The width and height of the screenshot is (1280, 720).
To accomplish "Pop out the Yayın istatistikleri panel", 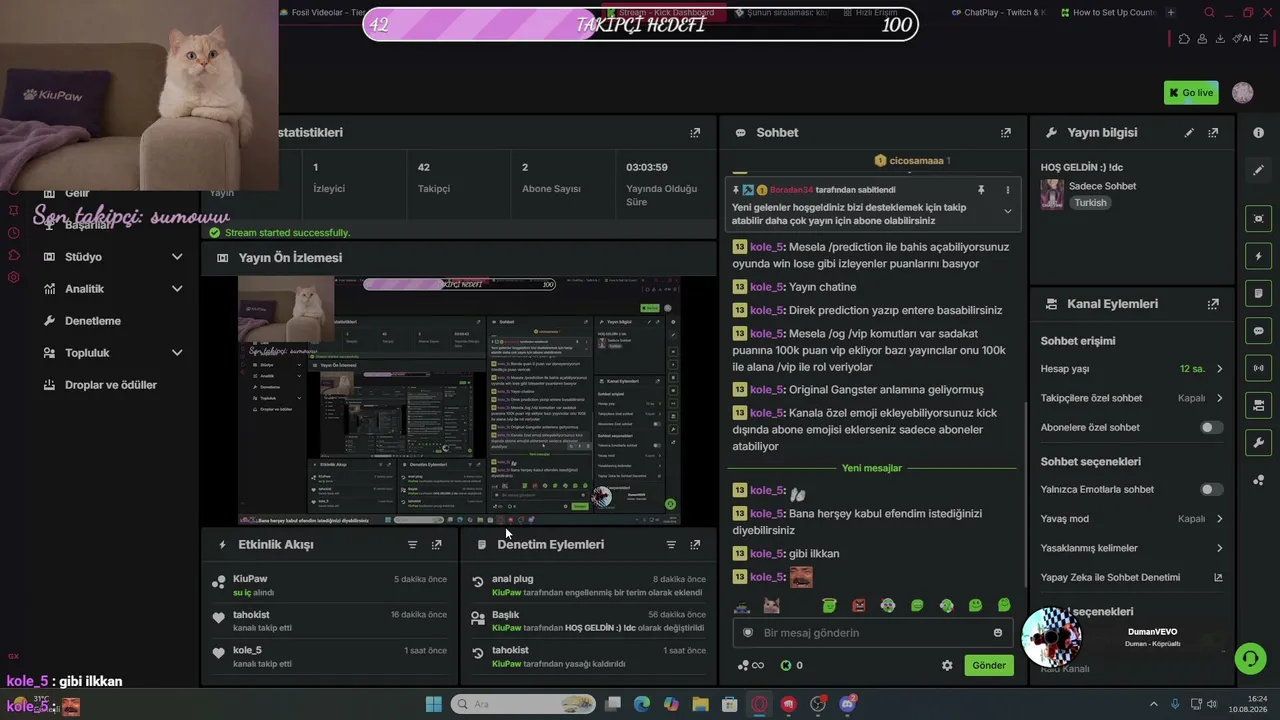I will coord(695,133).
